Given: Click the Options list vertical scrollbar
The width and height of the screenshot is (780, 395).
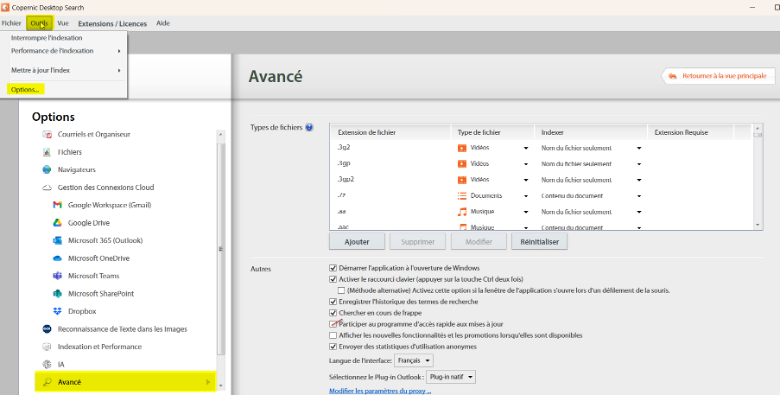Looking at the screenshot, I should [x=221, y=259].
